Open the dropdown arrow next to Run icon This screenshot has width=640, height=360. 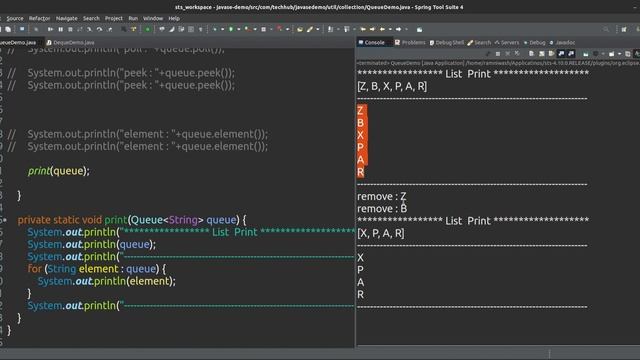239,29
